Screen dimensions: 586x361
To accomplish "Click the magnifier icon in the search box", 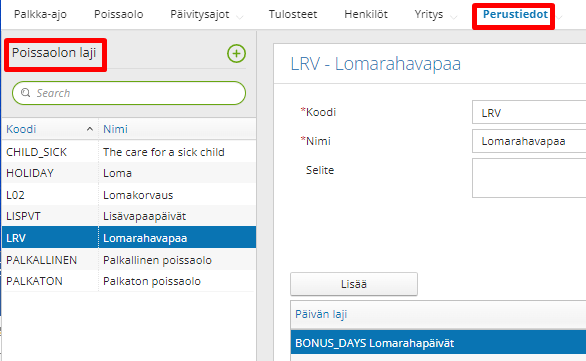I will pyautogui.click(x=25, y=93).
